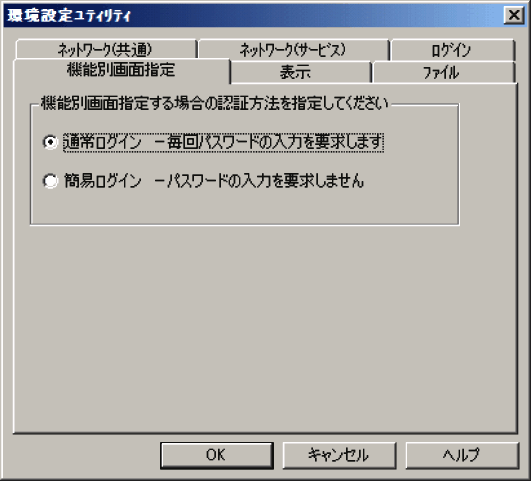Click the キャンセル button

click(339, 455)
